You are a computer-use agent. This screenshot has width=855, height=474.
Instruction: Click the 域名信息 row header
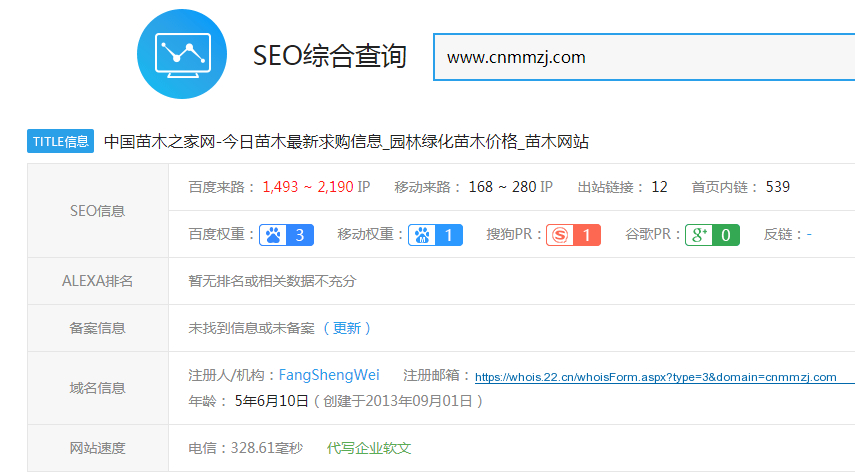tap(98, 388)
